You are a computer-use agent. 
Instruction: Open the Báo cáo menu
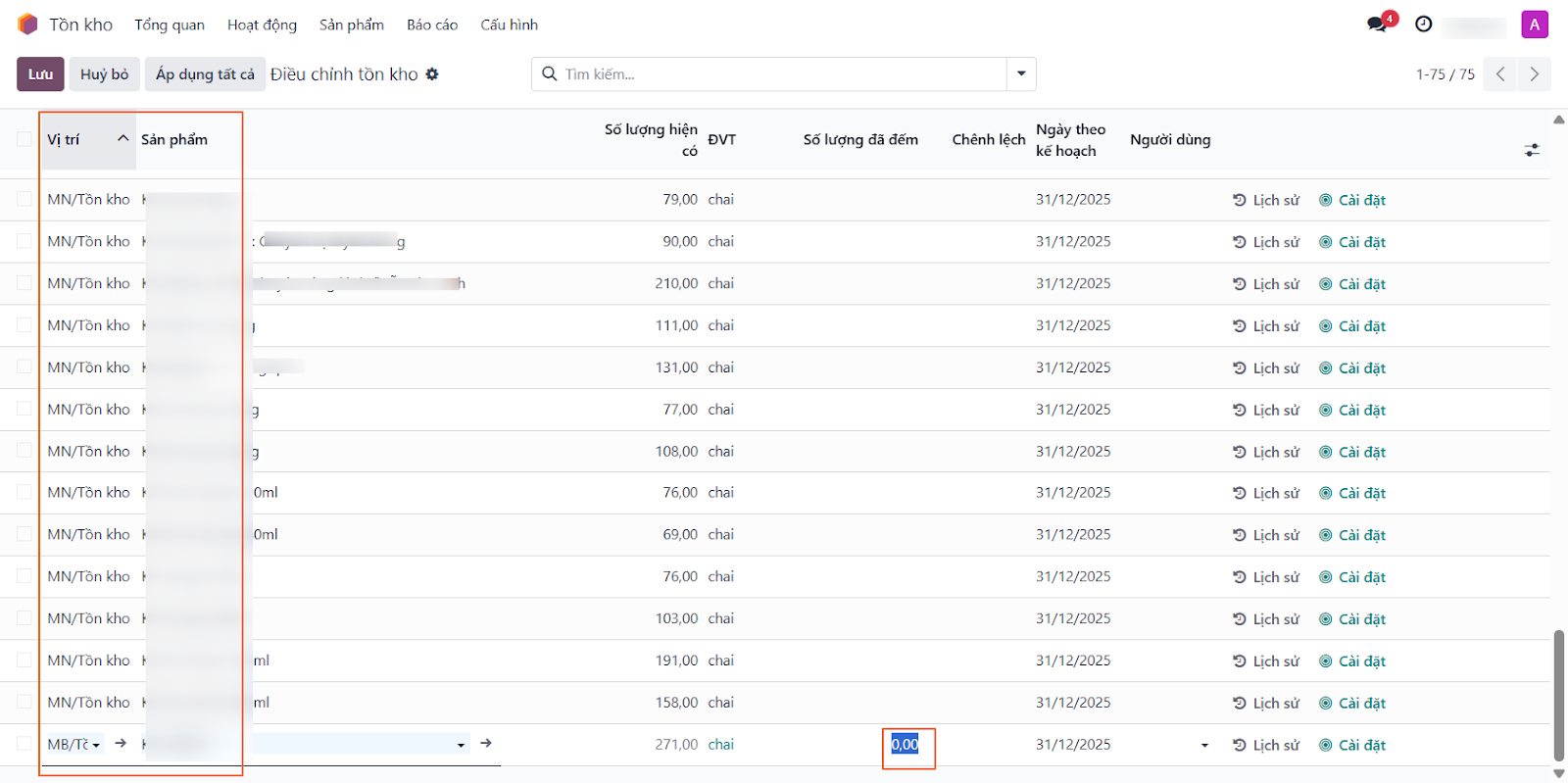[432, 24]
